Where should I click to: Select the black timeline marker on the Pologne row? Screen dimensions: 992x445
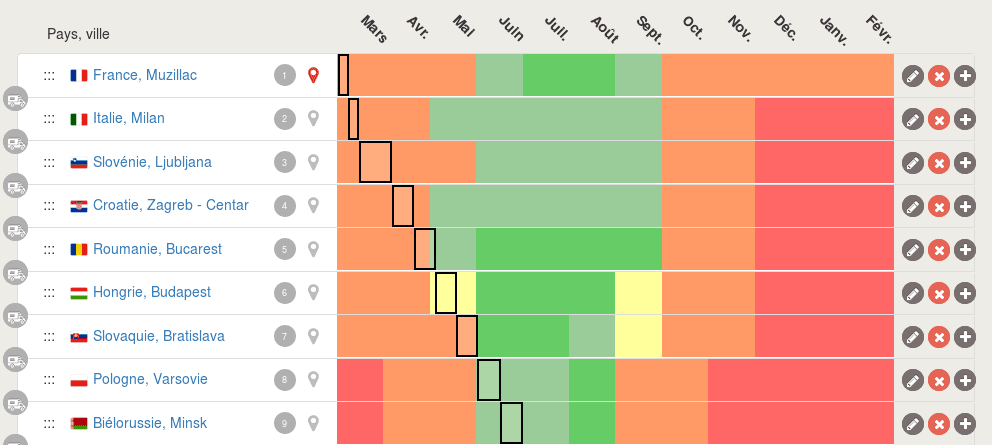(489, 380)
